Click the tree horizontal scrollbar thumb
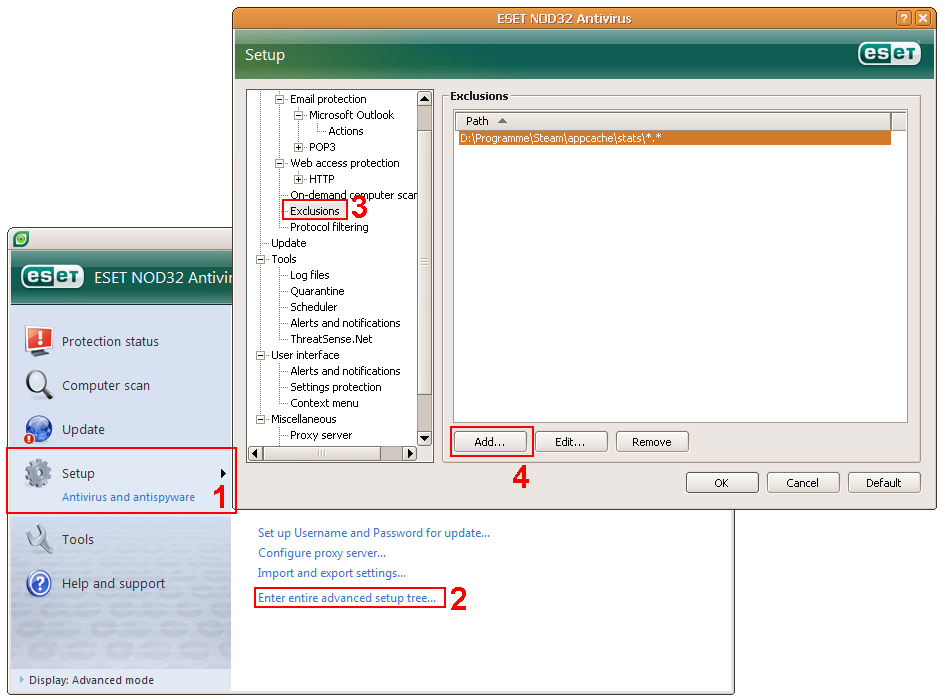This screenshot has height=700, width=945. (322, 453)
